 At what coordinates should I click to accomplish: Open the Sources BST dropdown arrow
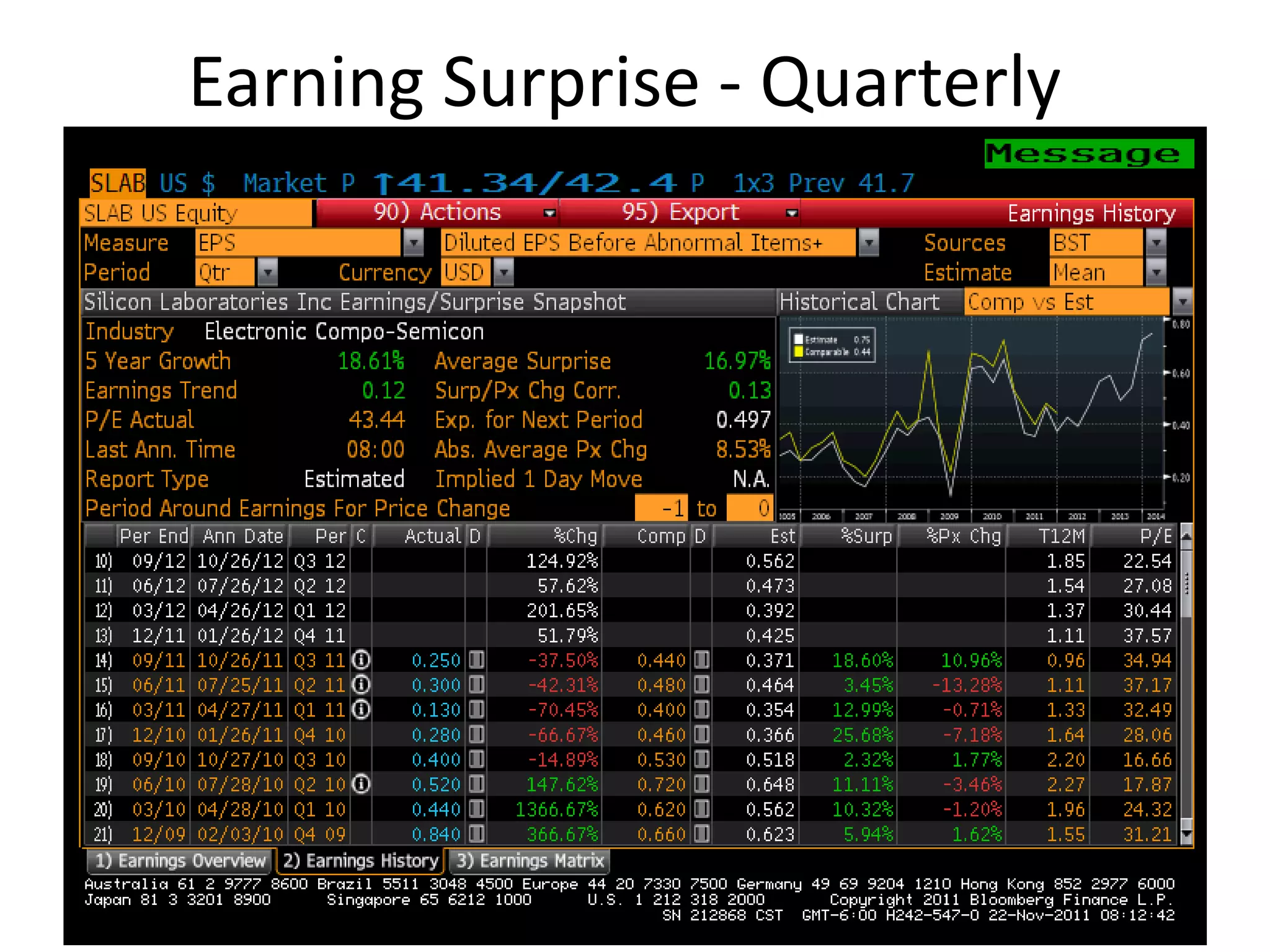[1156, 243]
